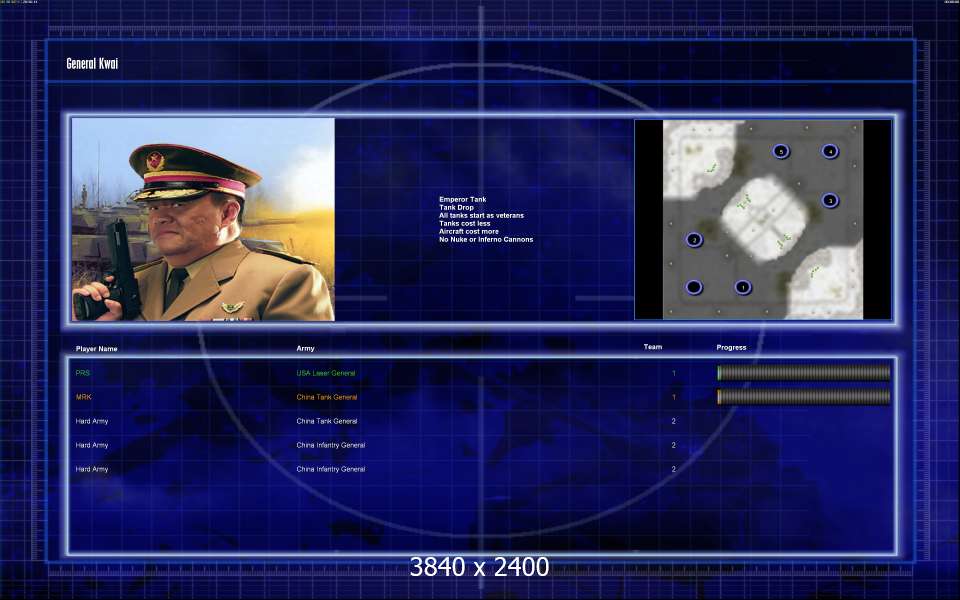Screen dimensions: 960x600
Task: Click team number in Hard Army Tank General row
Action: [x=673, y=421]
